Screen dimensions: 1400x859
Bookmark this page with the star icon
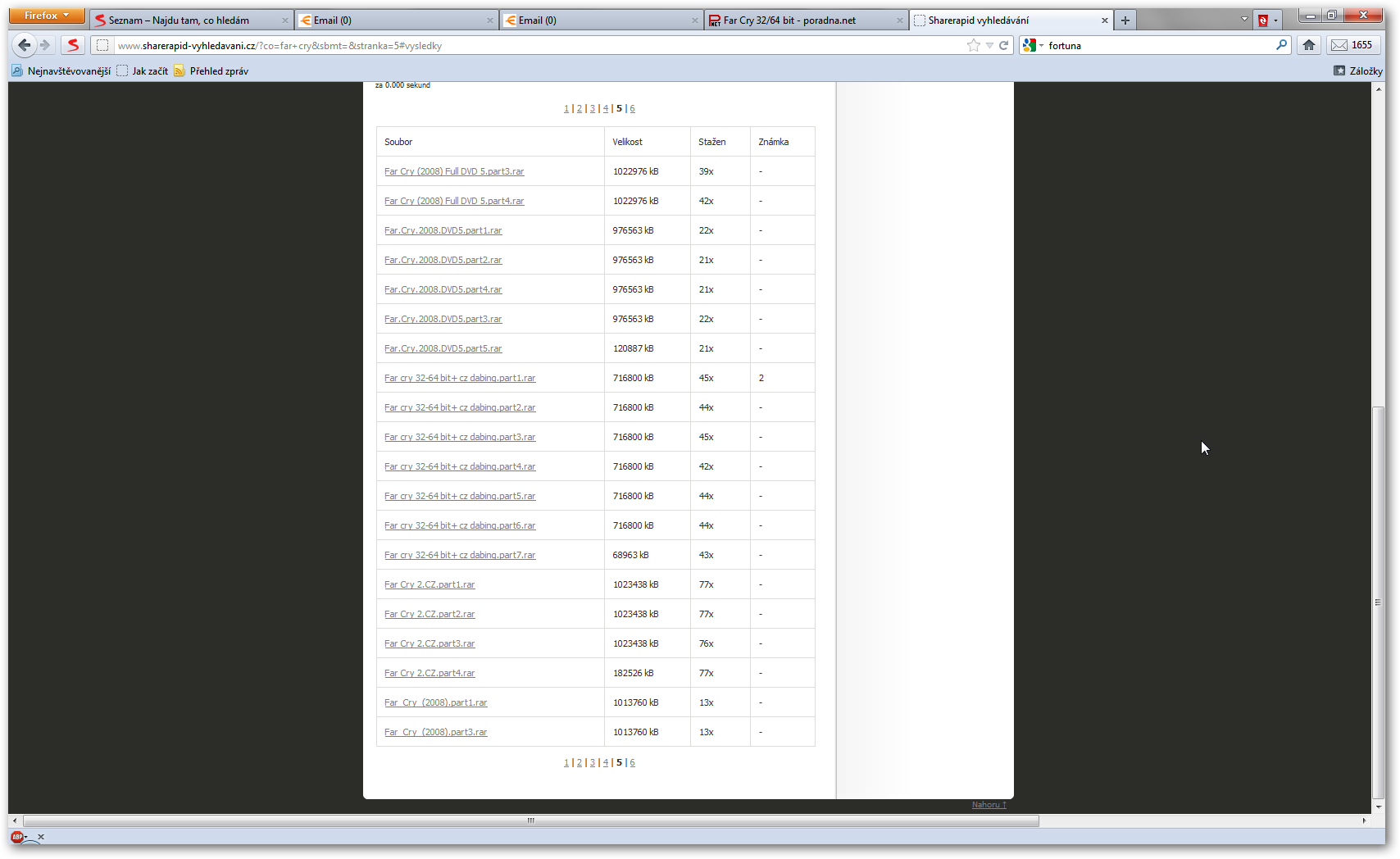click(973, 45)
